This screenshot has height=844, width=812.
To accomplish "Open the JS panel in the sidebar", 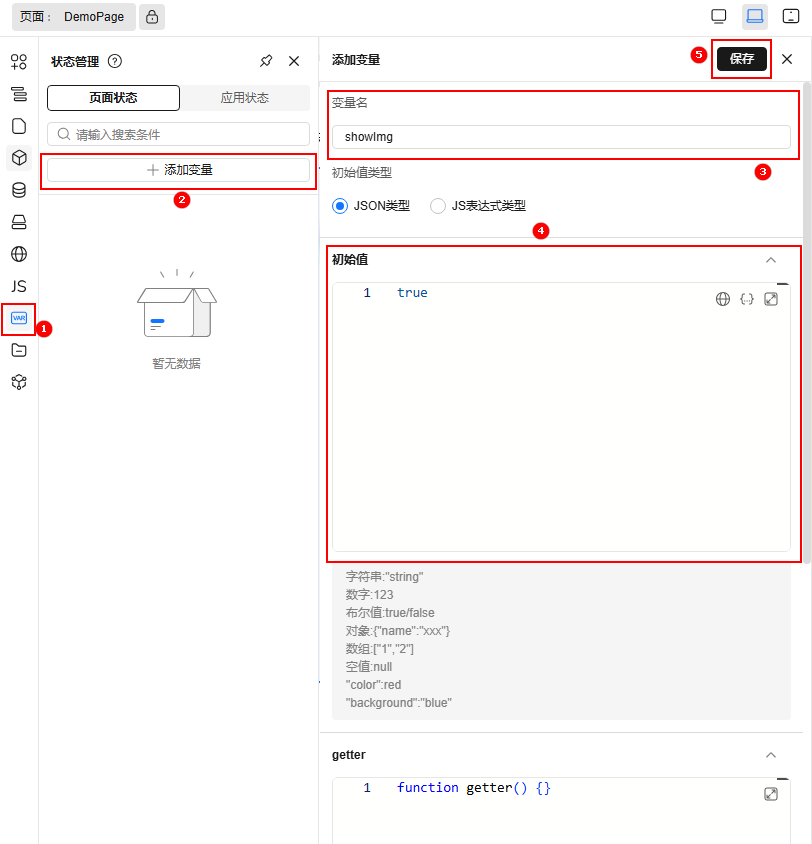I will (19, 286).
